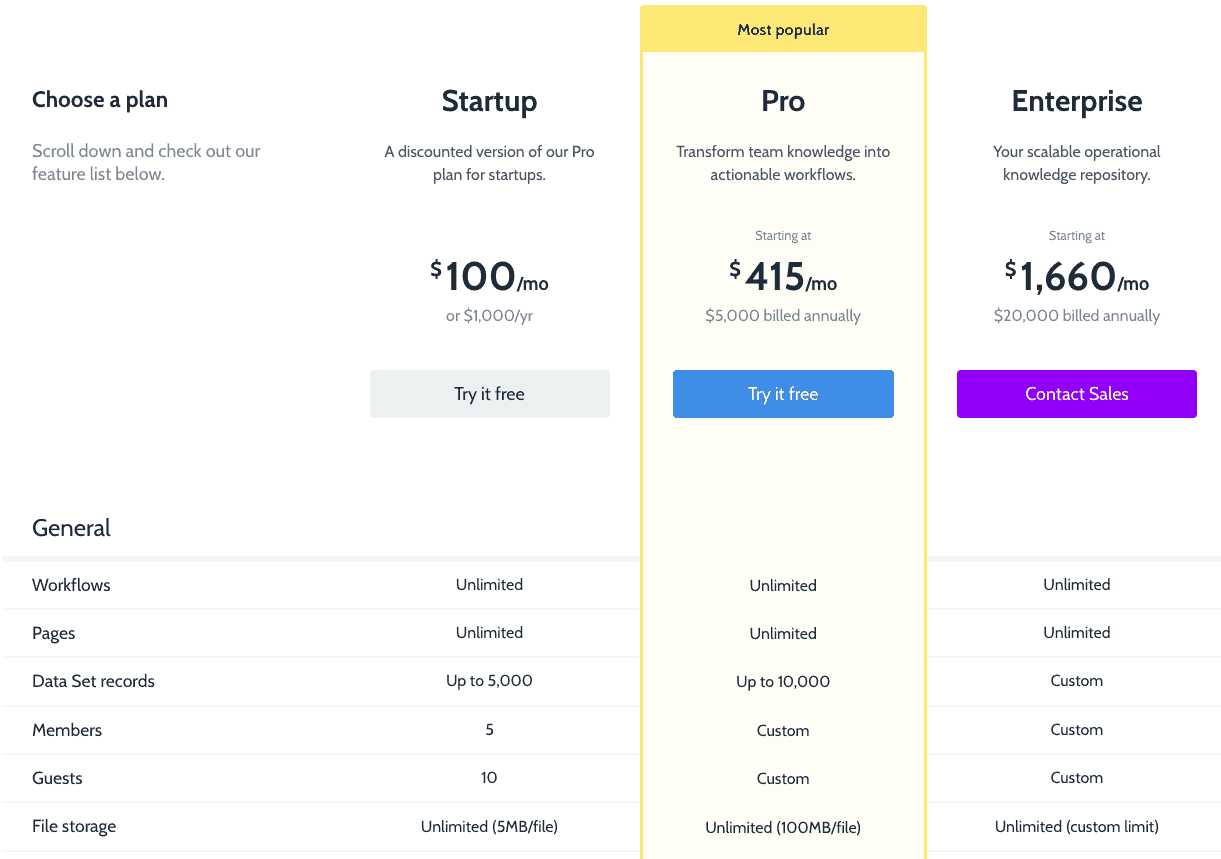
Task: Click the Members count of 5 for Startup
Action: 489,729
